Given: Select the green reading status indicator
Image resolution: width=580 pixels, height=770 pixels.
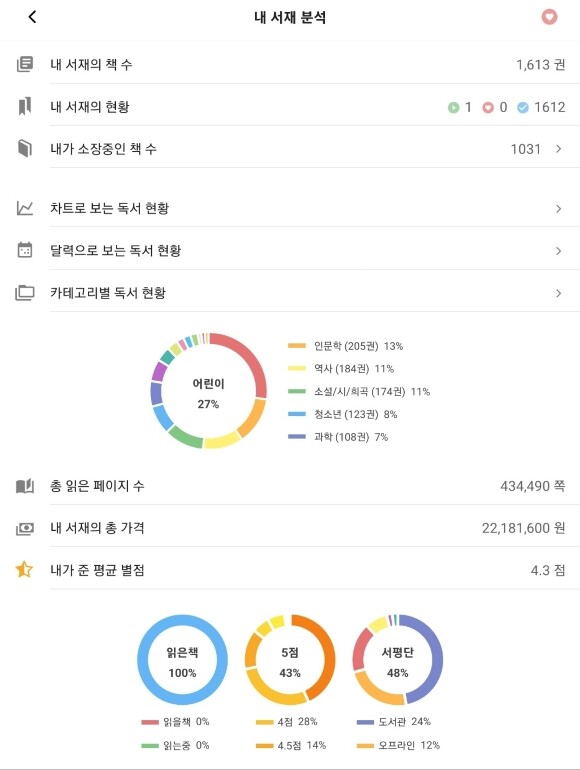Looking at the screenshot, I should [453, 107].
